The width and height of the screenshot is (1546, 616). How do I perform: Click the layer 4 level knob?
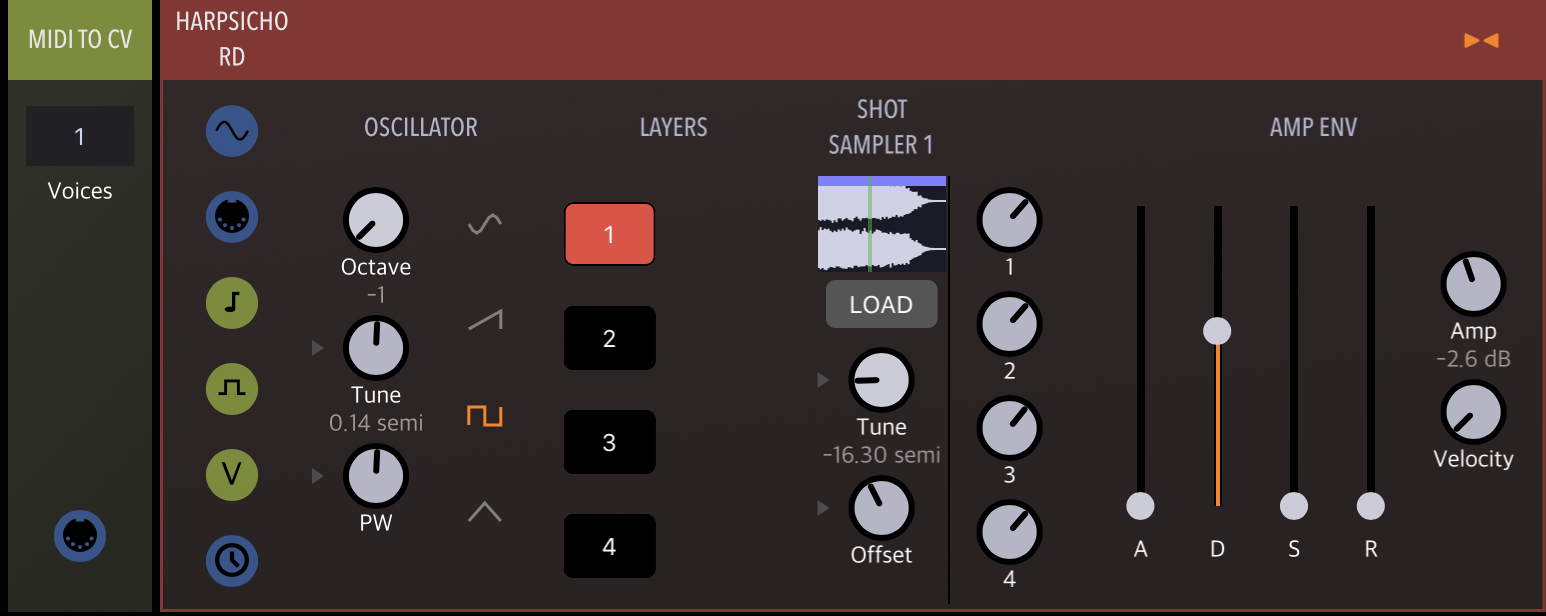coord(1009,532)
